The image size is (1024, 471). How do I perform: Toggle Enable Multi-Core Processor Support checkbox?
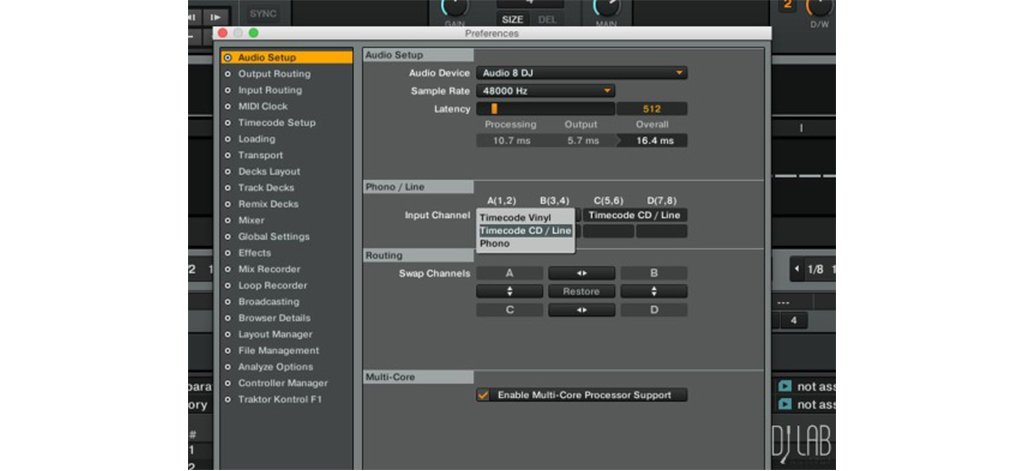coord(484,395)
